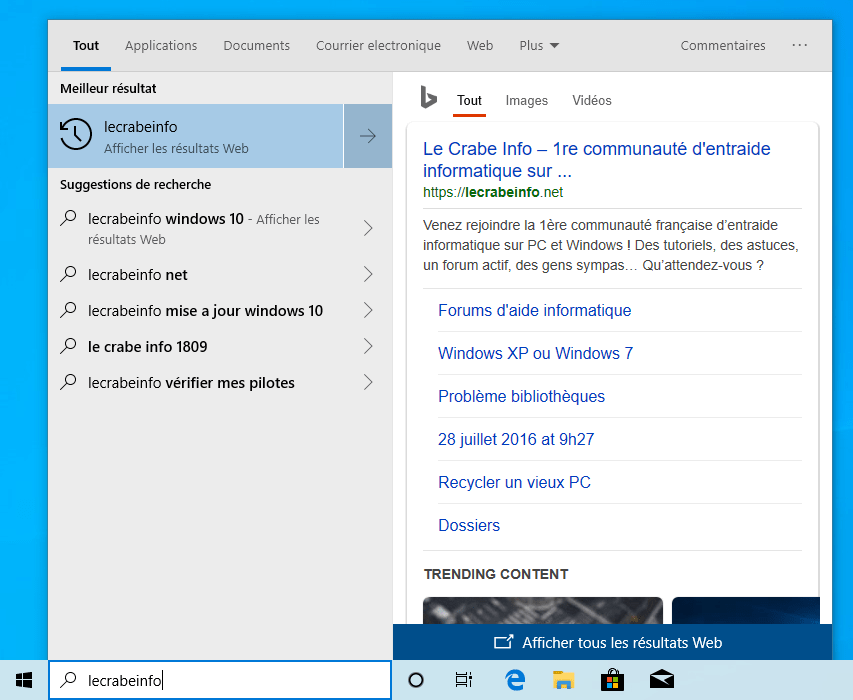This screenshot has height=700, width=853.
Task: Expand the lecrabeinfo windows 10 suggestion chevron
Action: point(368,228)
